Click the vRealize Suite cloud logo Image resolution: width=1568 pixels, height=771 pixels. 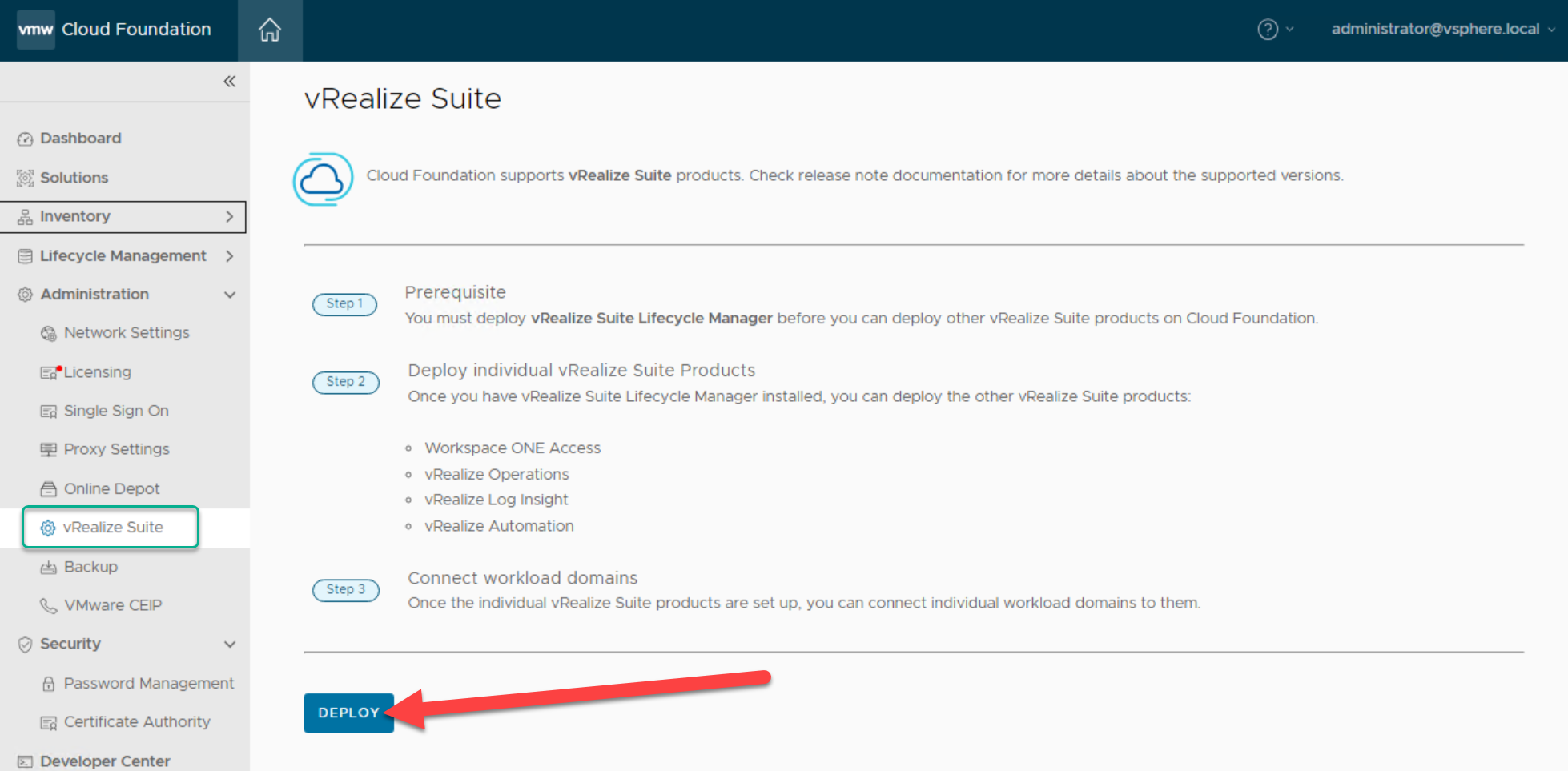(x=323, y=179)
